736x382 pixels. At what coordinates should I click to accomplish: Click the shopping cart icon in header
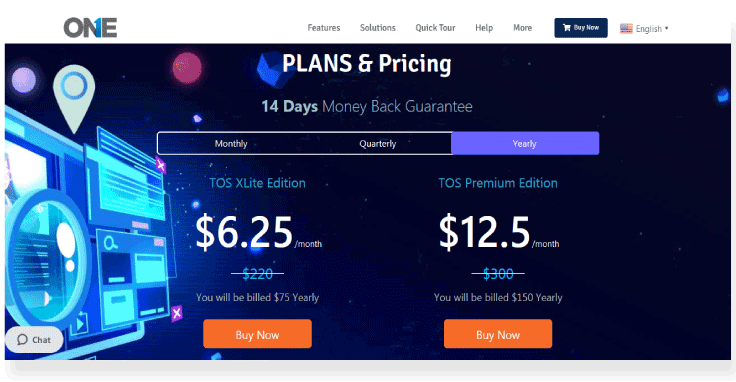567,28
